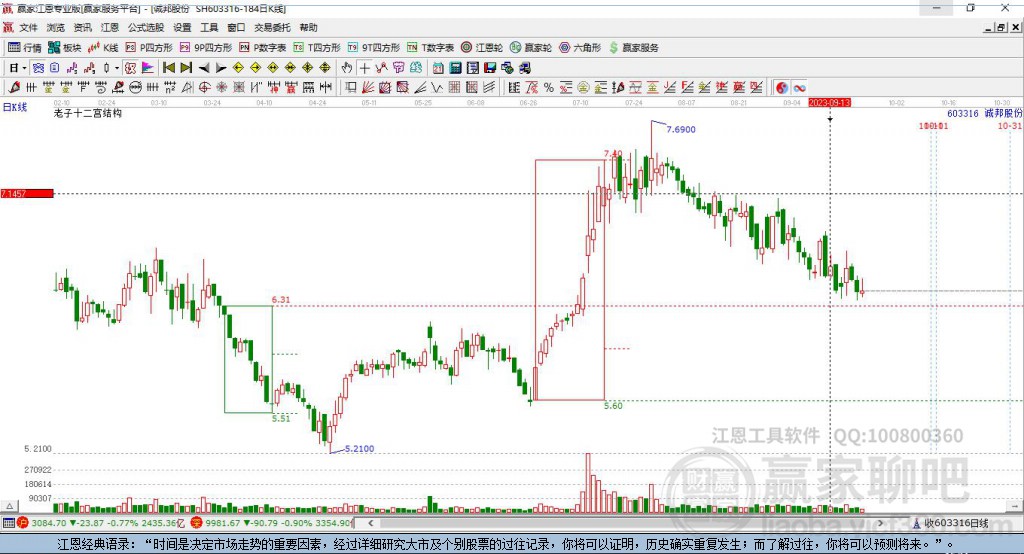Open the T四方形 tool
Image resolution: width=1024 pixels, height=554 pixels.
pyautogui.click(x=317, y=48)
